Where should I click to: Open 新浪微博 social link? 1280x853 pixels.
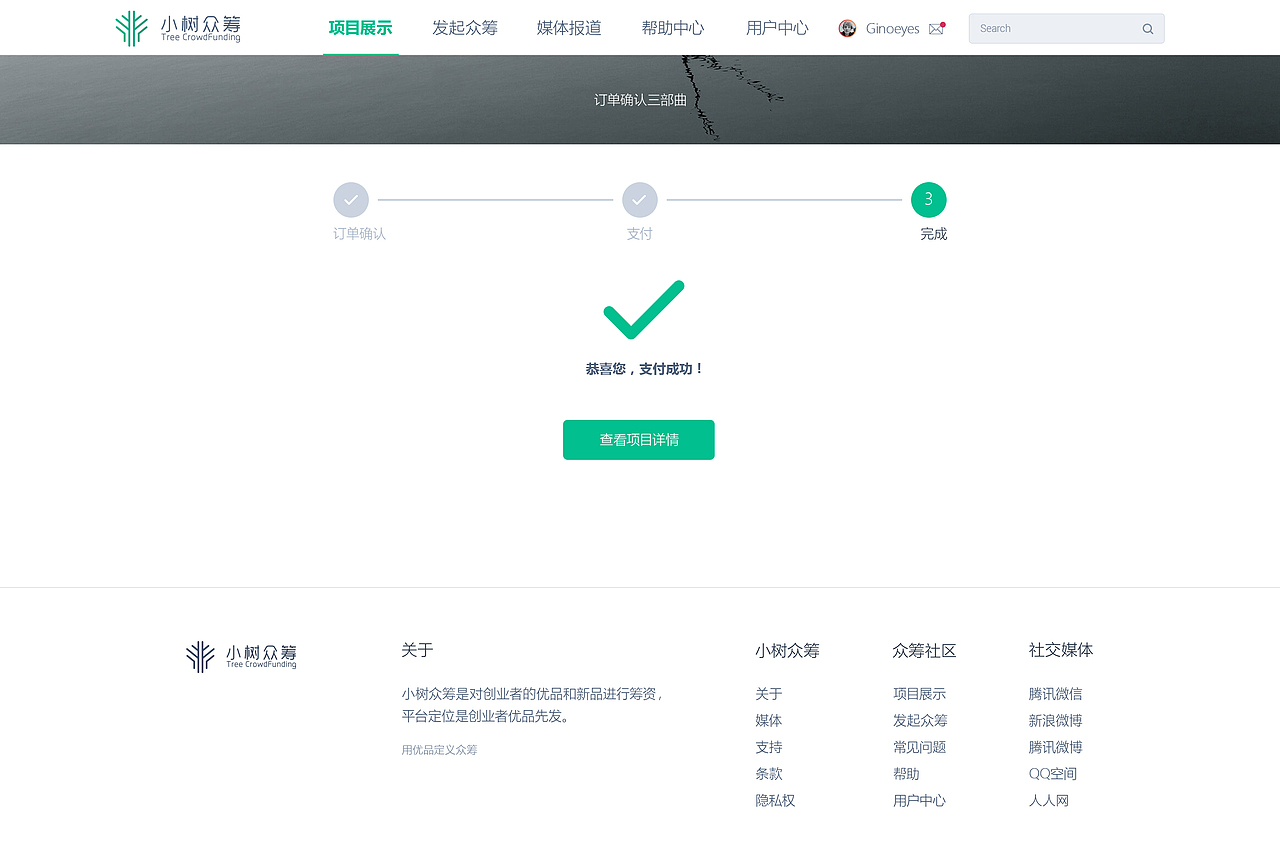pos(1055,721)
